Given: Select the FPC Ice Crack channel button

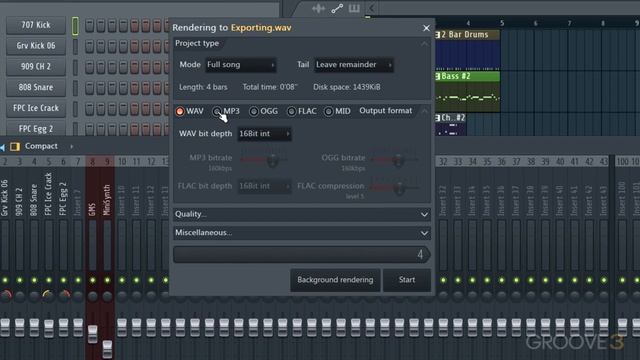Looking at the screenshot, I should click(36, 108).
